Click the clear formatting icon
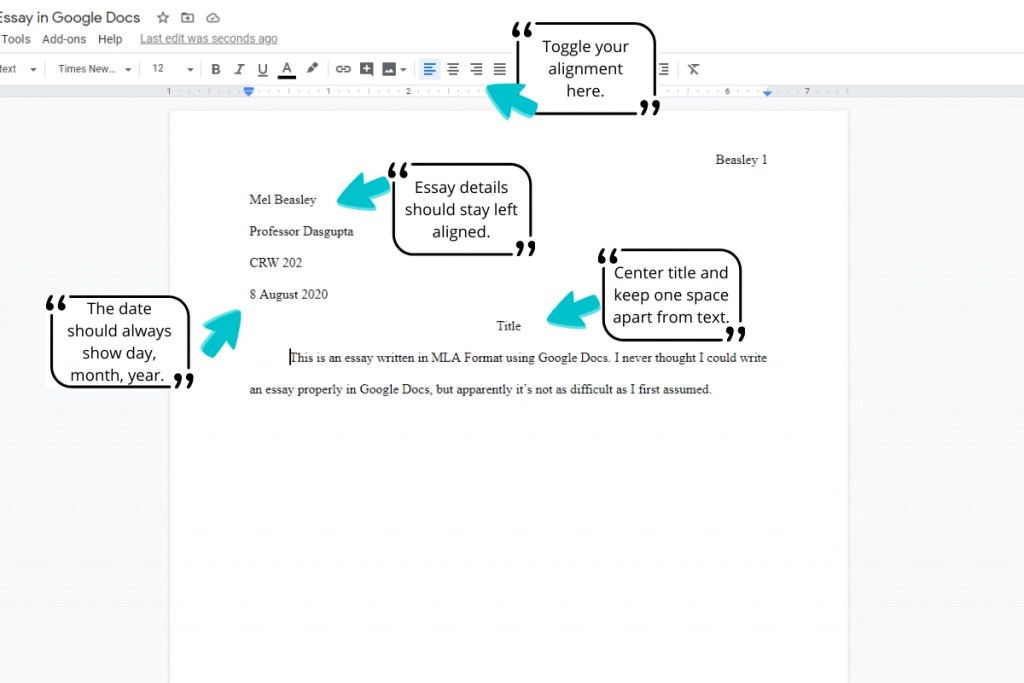Viewport: 1024px width, 683px height. (694, 69)
